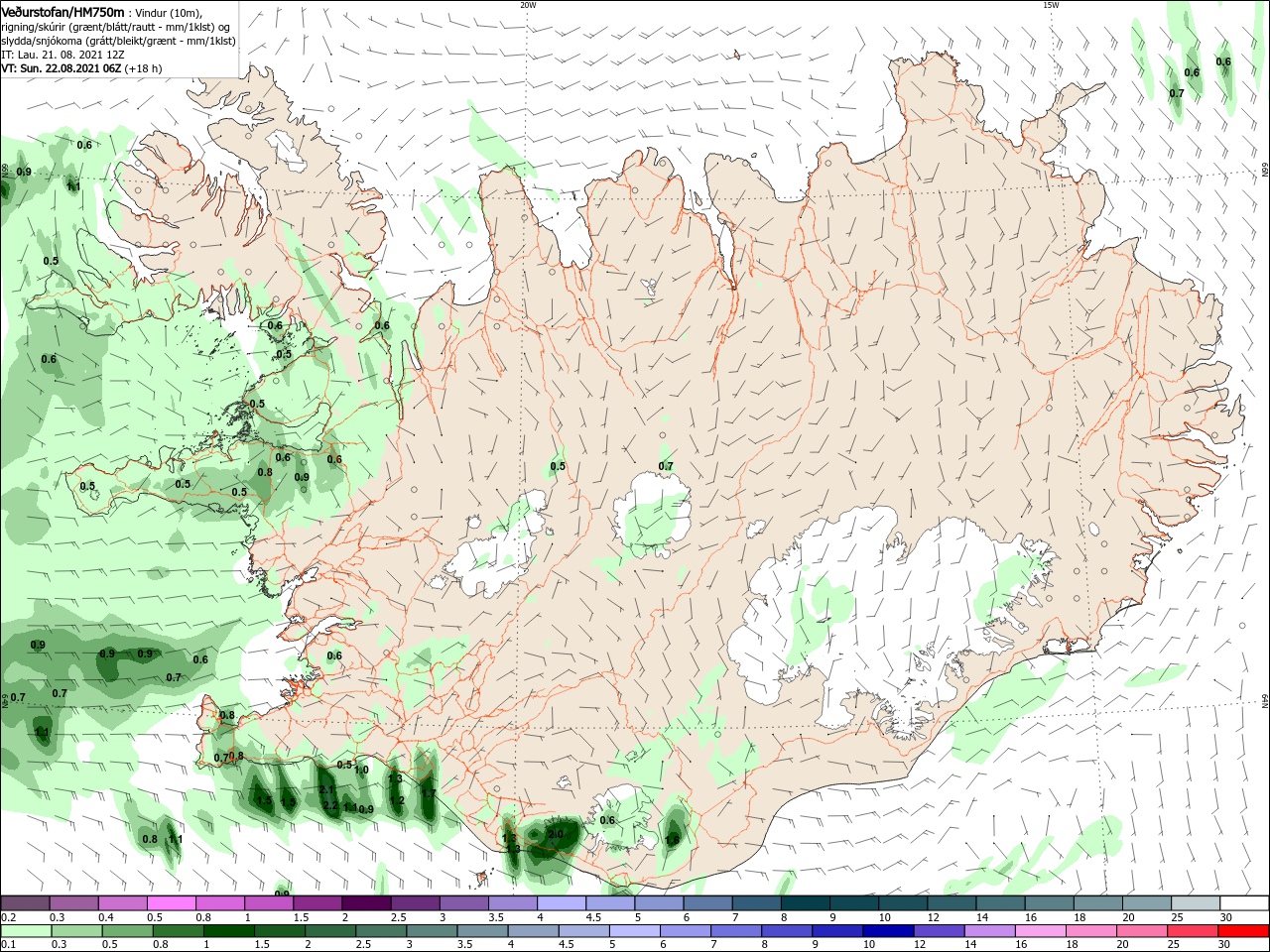Screen dimensions: 1270x952
Task: Click the 1.6 rainfall value on the map
Action: 672,839
